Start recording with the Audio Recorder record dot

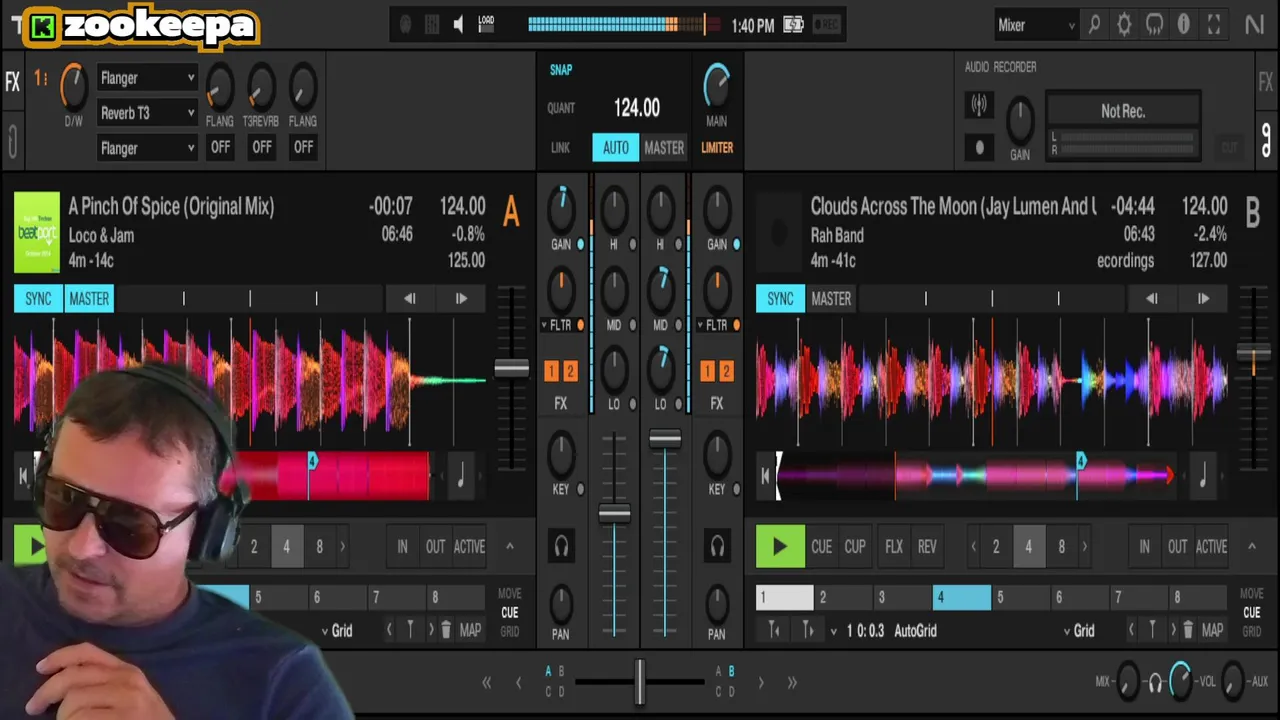(x=979, y=148)
